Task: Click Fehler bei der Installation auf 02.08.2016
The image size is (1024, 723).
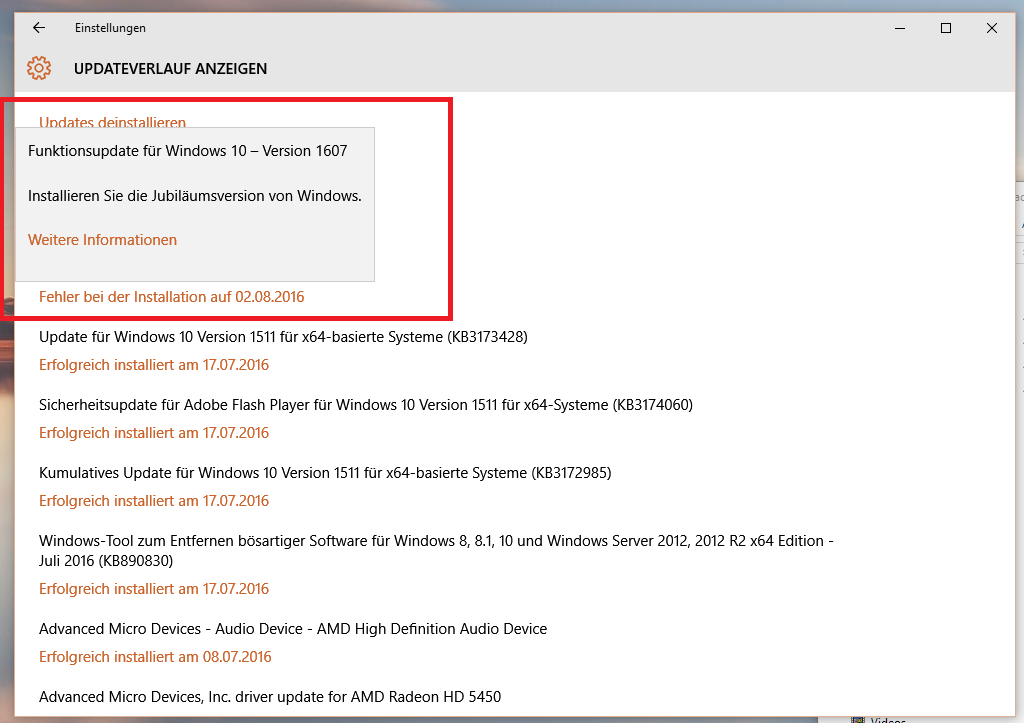Action: click(x=172, y=297)
